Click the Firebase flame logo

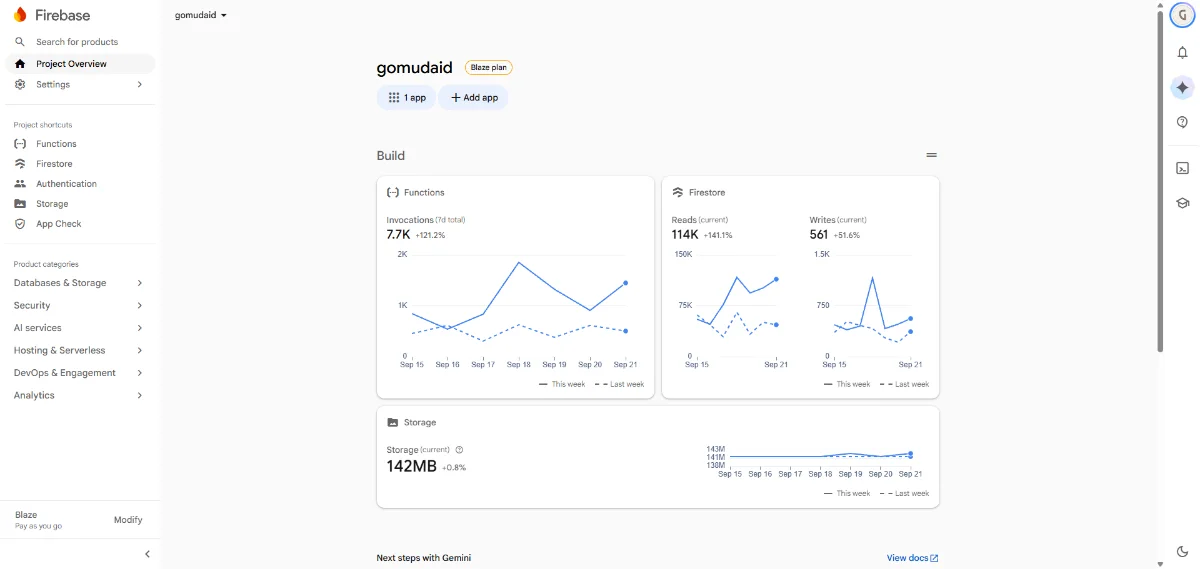20,15
